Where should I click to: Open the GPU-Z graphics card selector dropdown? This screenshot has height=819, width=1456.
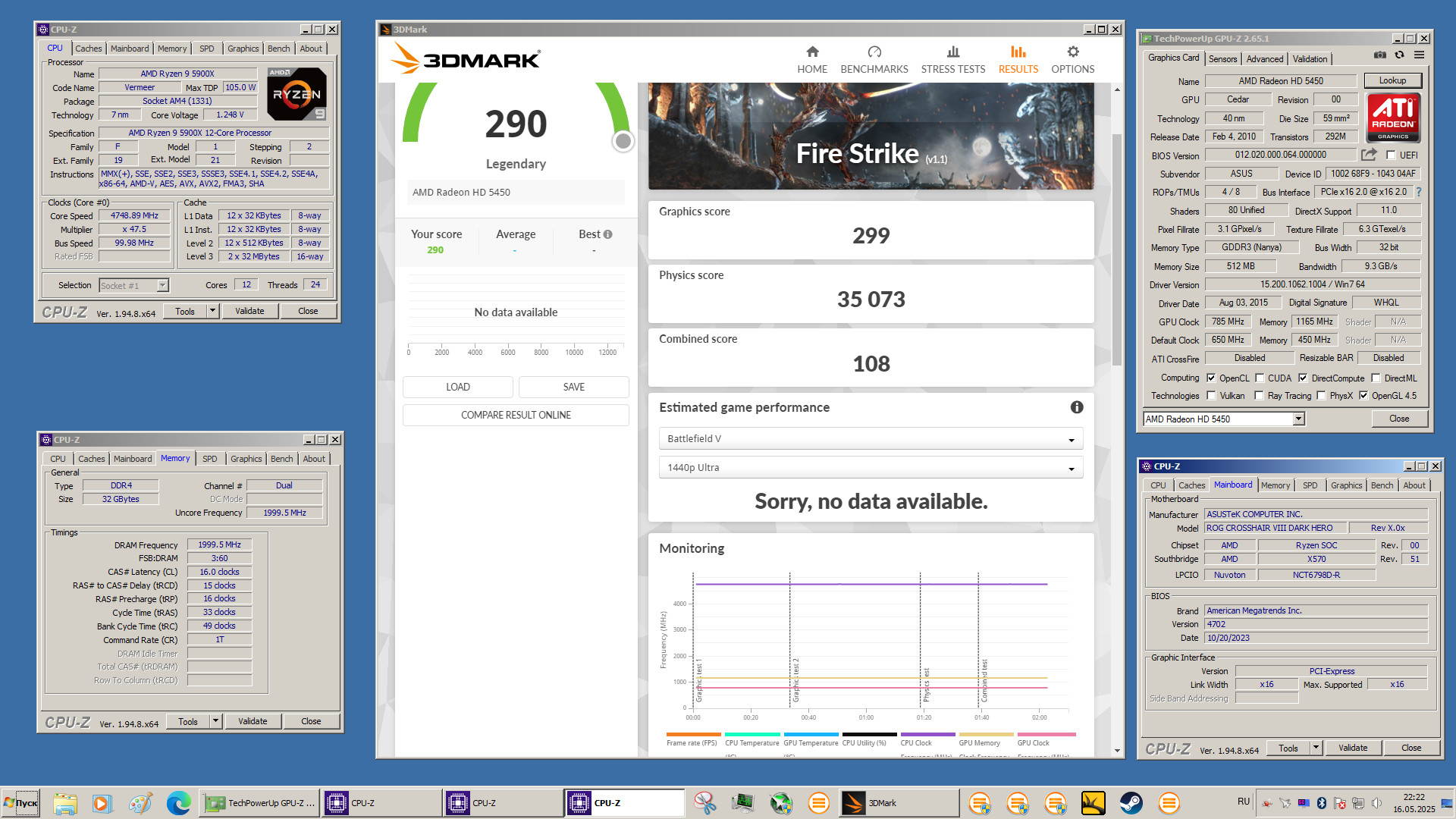coord(1298,419)
